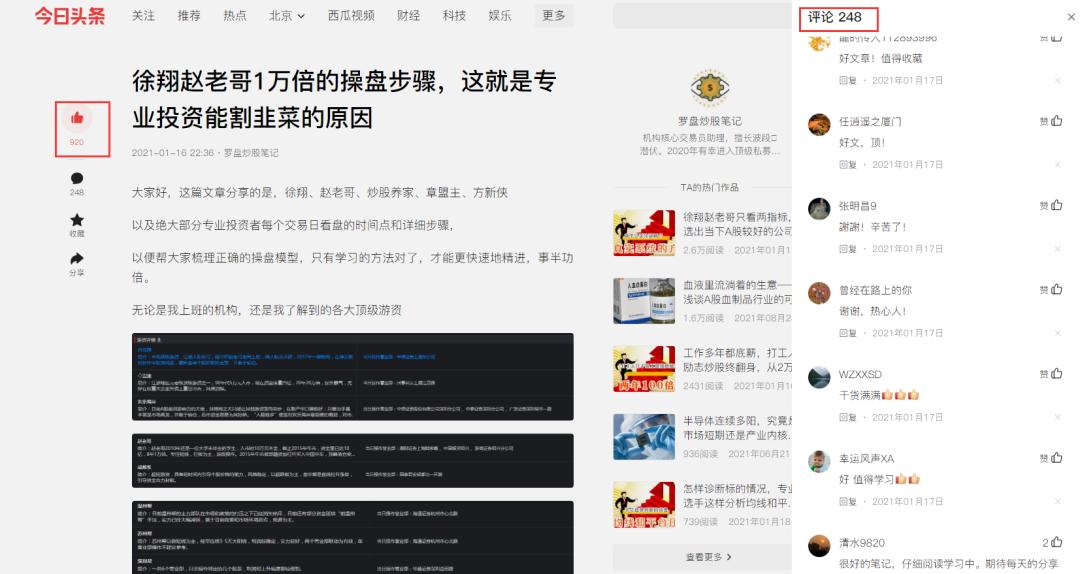
Task: Open the blood product vial thumbnail
Action: [644, 301]
